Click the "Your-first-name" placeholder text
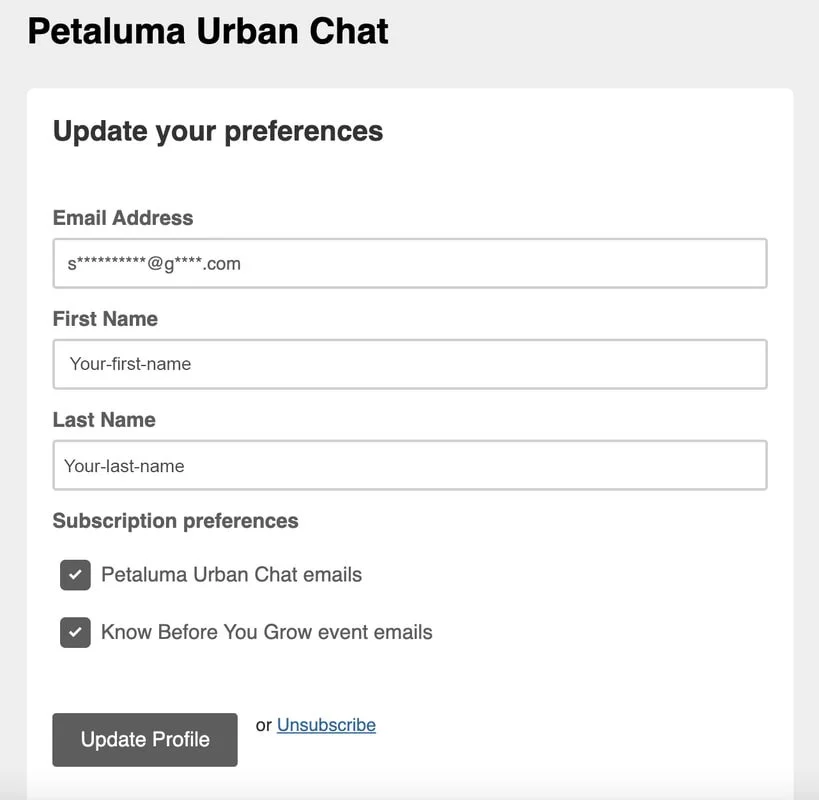Image resolution: width=819 pixels, height=800 pixels. point(130,364)
